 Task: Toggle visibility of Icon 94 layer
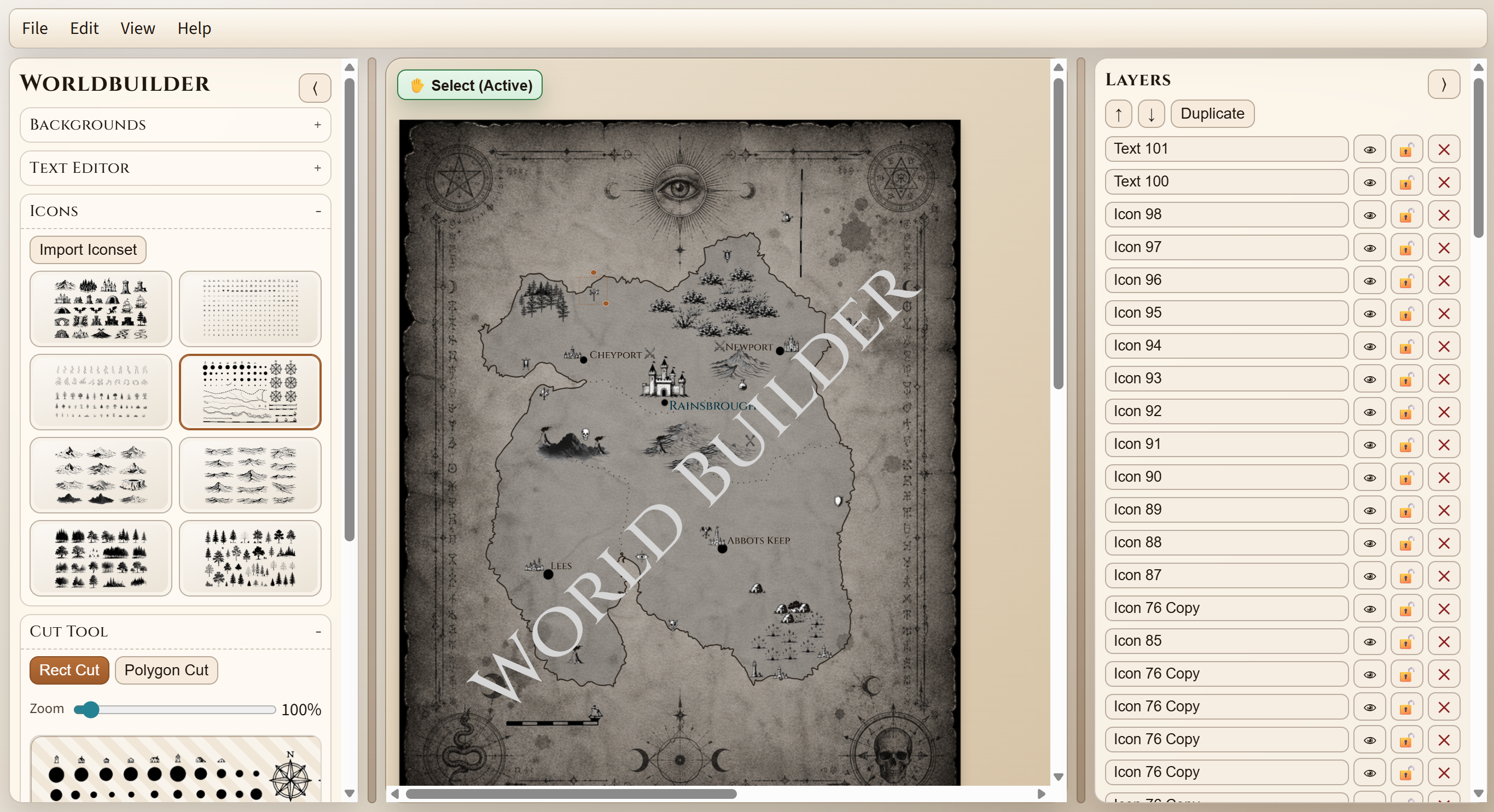(x=1369, y=347)
